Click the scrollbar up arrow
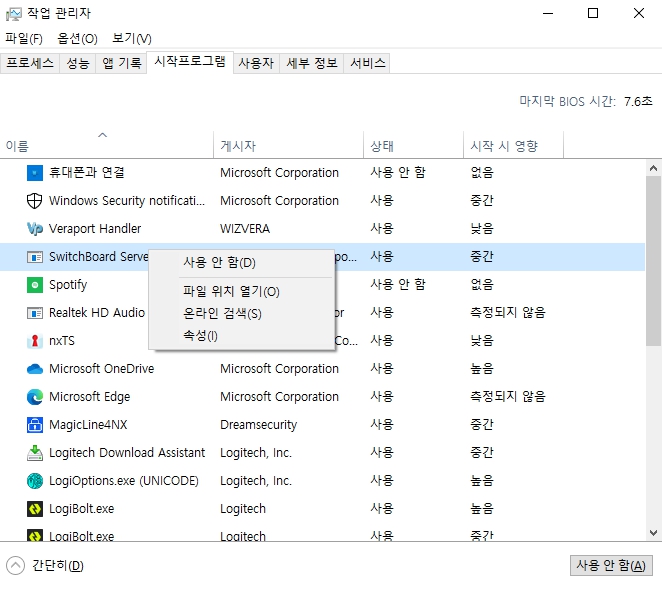Viewport: 662px width, 589px height. pos(653,168)
